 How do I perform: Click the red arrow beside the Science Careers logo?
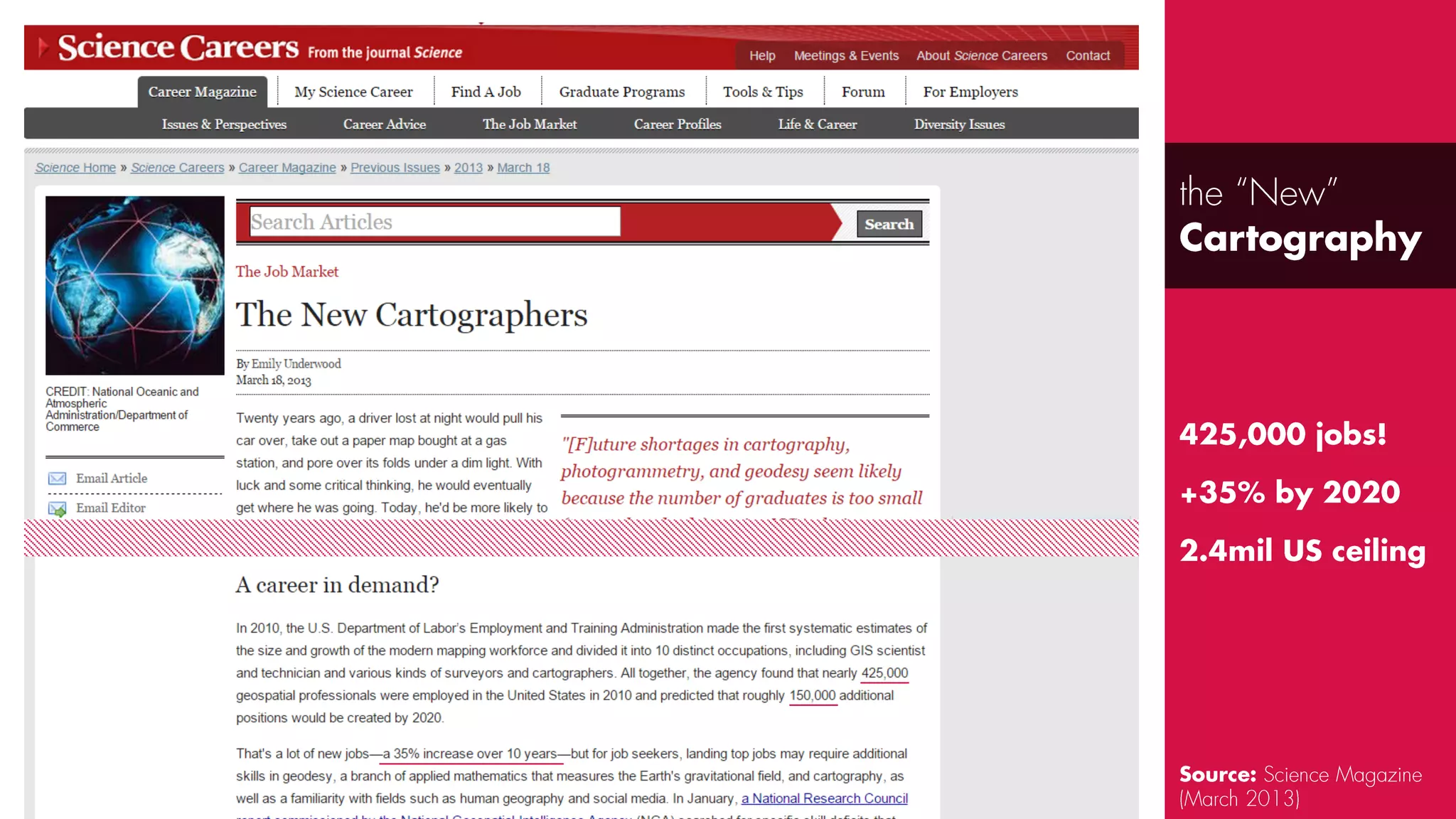(x=43, y=47)
